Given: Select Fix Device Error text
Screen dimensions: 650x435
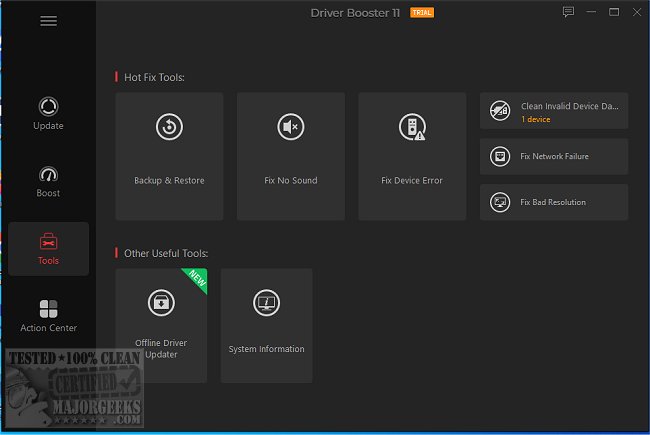Looking at the screenshot, I should (x=412, y=180).
